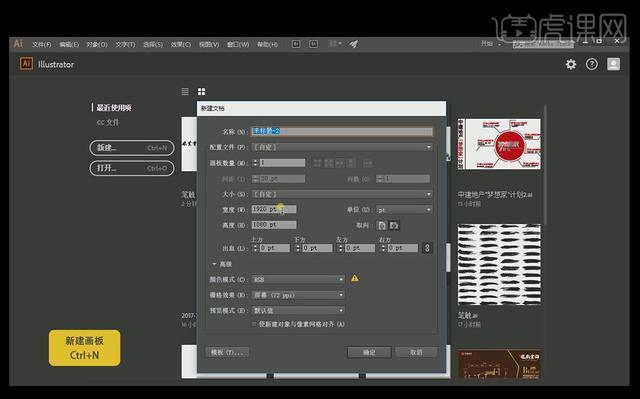Toggle the bleed link chain icon
Screen dimensions: 640x399
click(x=427, y=248)
